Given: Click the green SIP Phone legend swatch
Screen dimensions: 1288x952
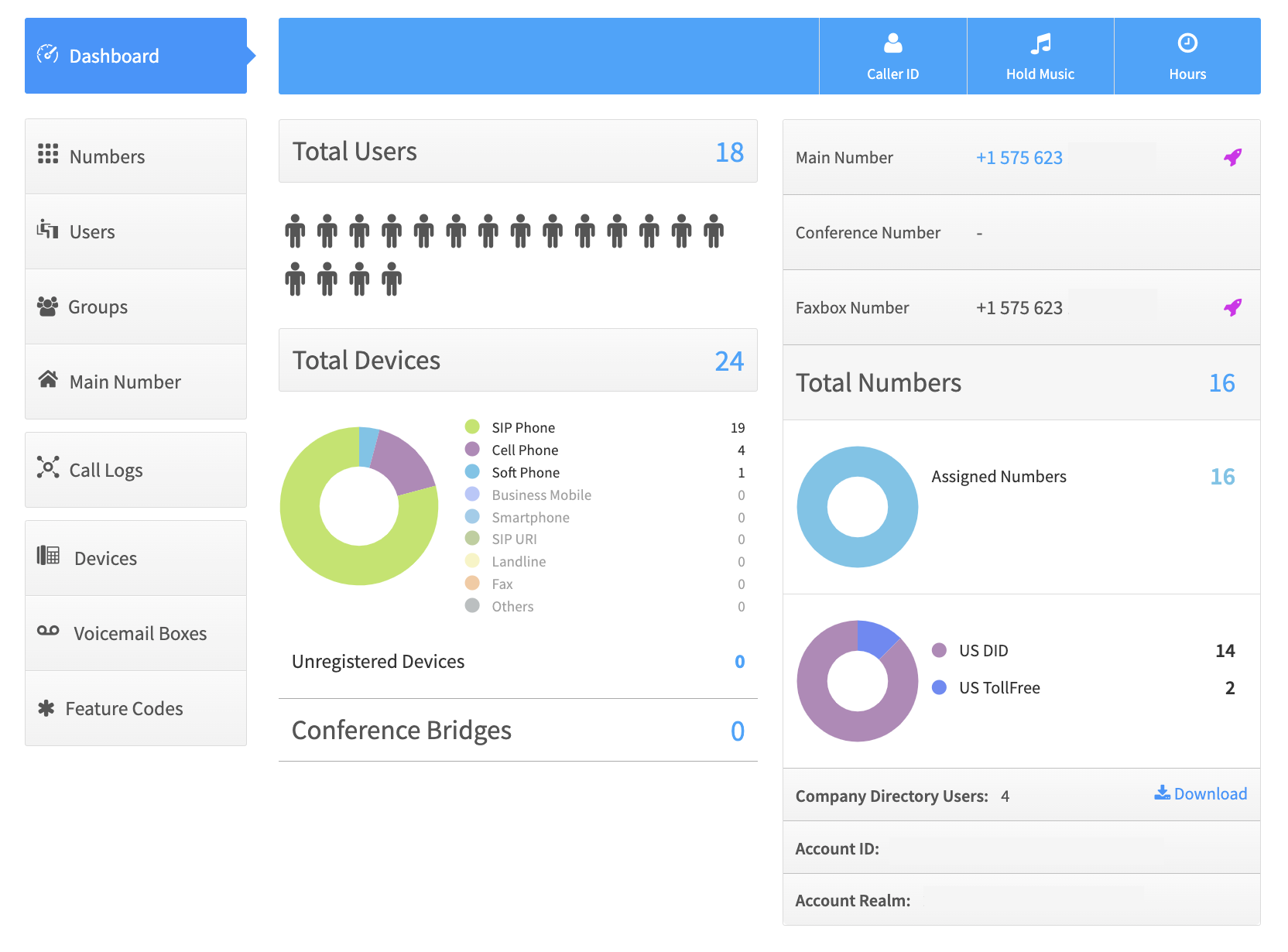Looking at the screenshot, I should click(x=472, y=426).
